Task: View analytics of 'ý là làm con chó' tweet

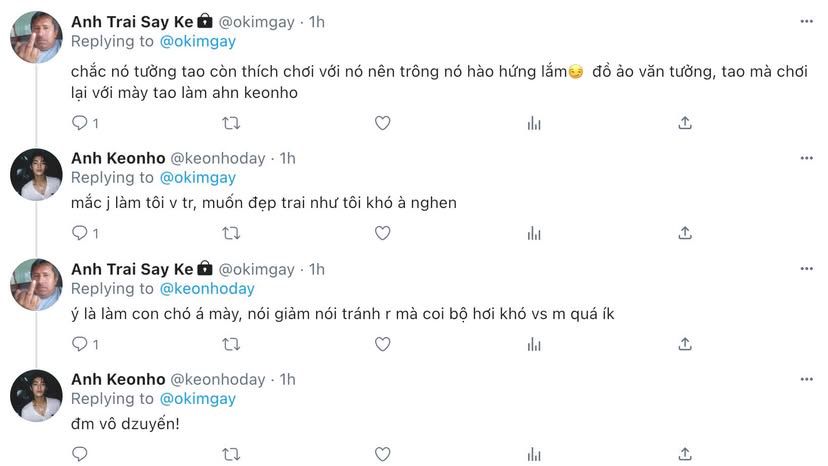Action: pyautogui.click(x=534, y=344)
